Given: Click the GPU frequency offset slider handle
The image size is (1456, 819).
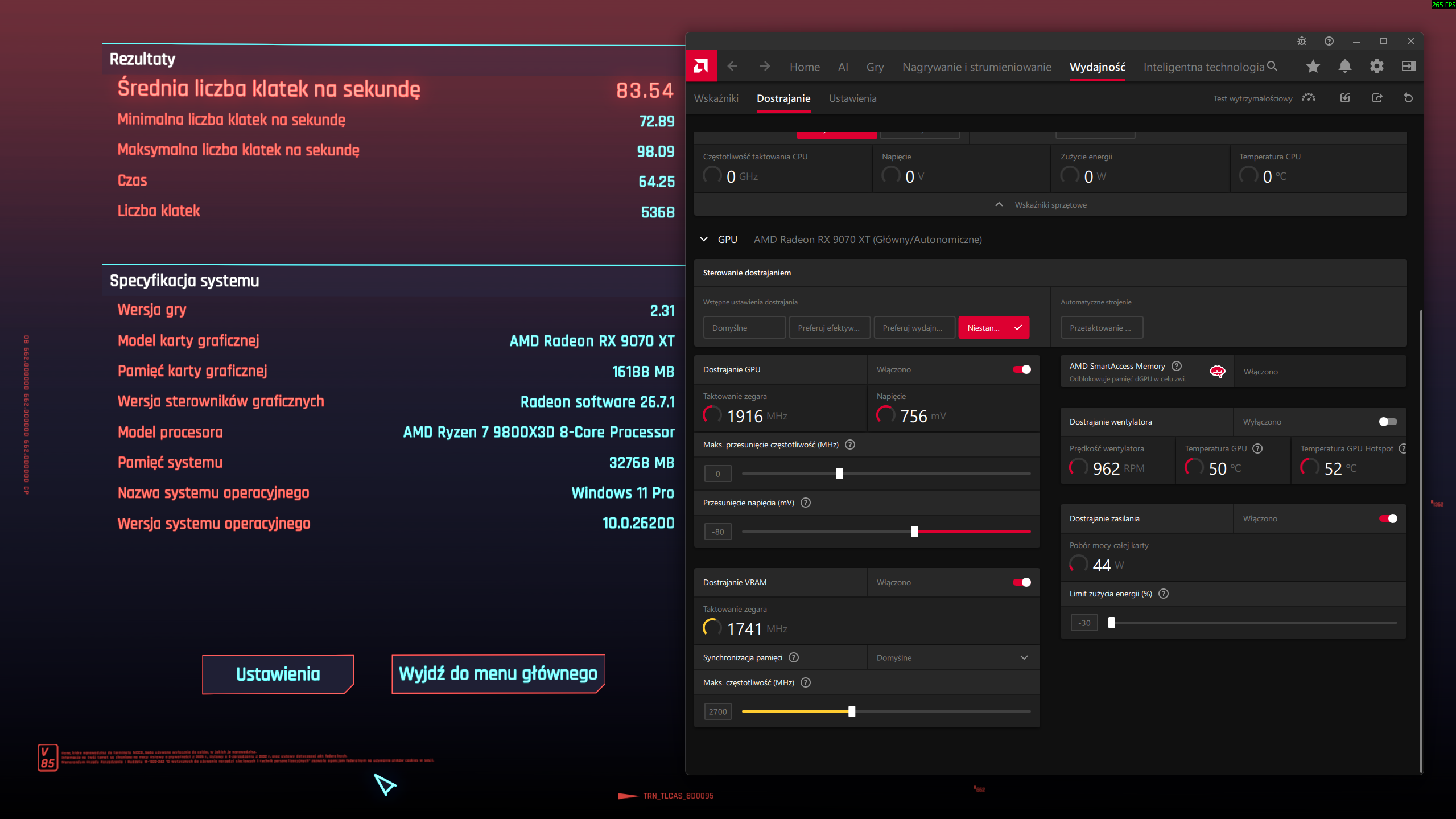Looking at the screenshot, I should [839, 474].
